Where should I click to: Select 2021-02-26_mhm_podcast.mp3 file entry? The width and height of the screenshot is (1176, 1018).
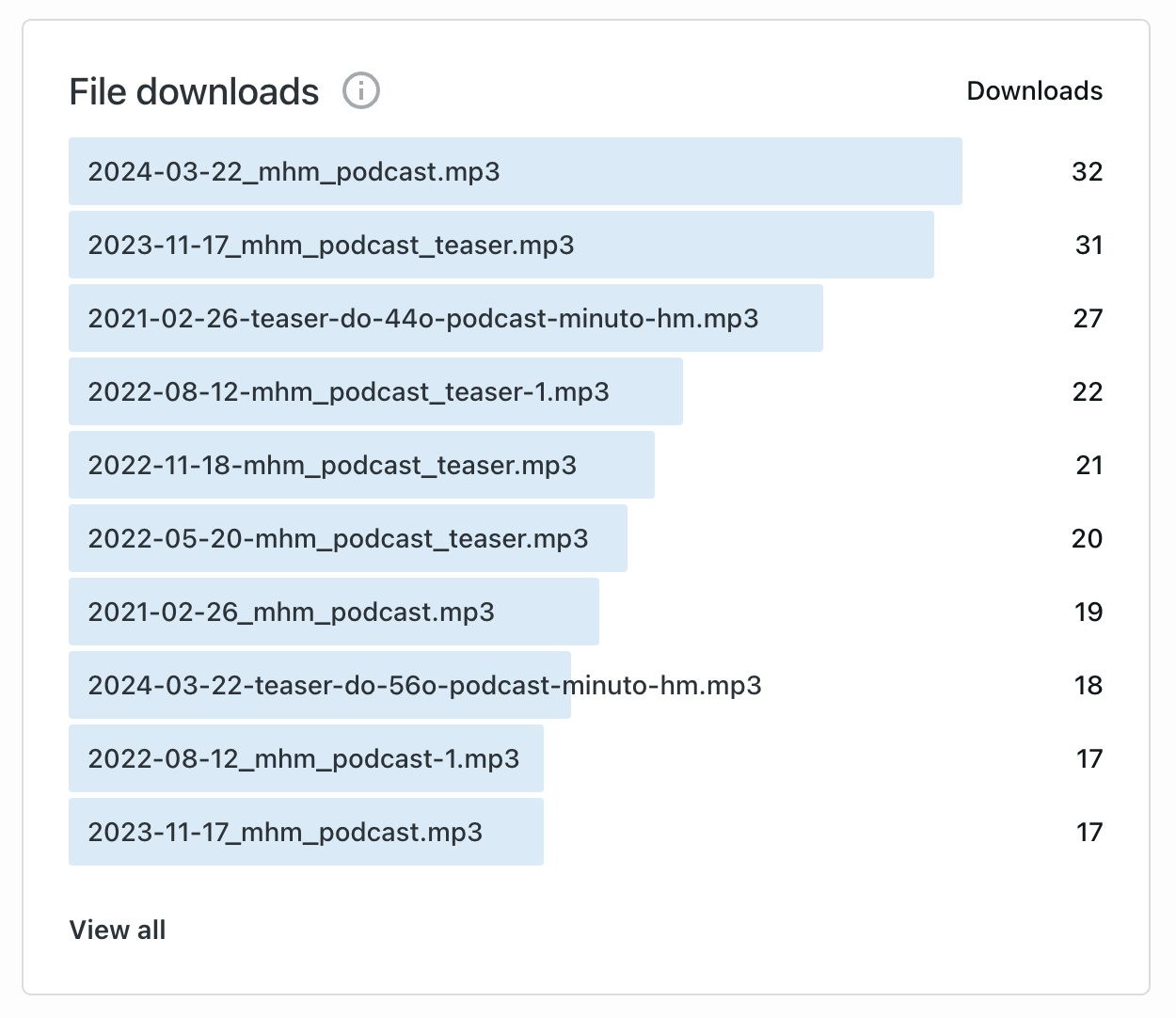click(x=291, y=612)
